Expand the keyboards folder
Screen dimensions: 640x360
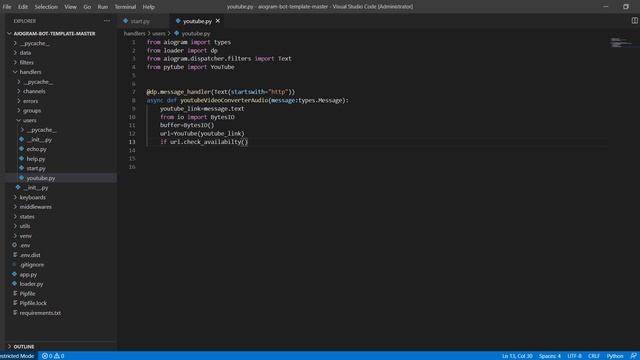point(33,197)
